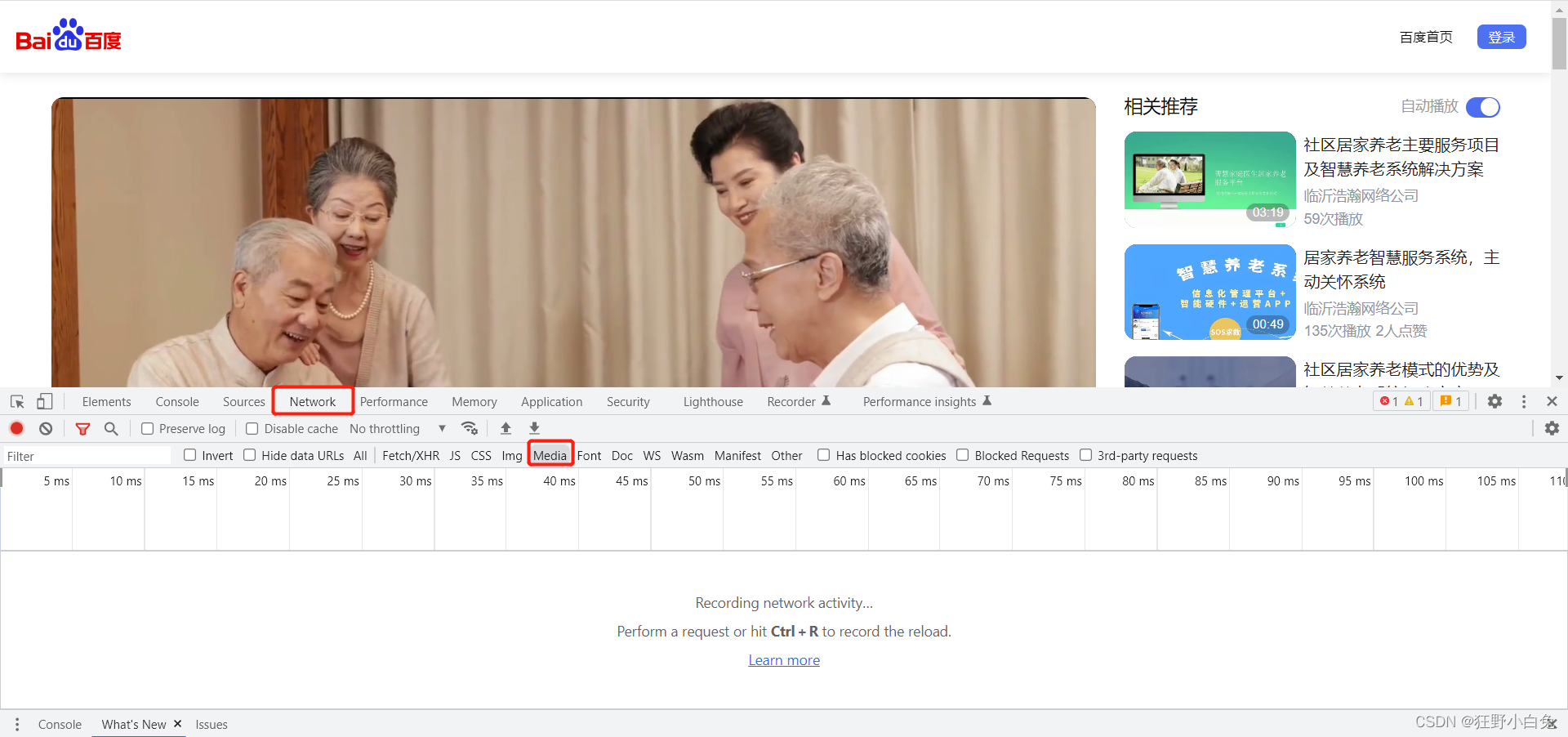Open the 百度首页 link

1426,37
